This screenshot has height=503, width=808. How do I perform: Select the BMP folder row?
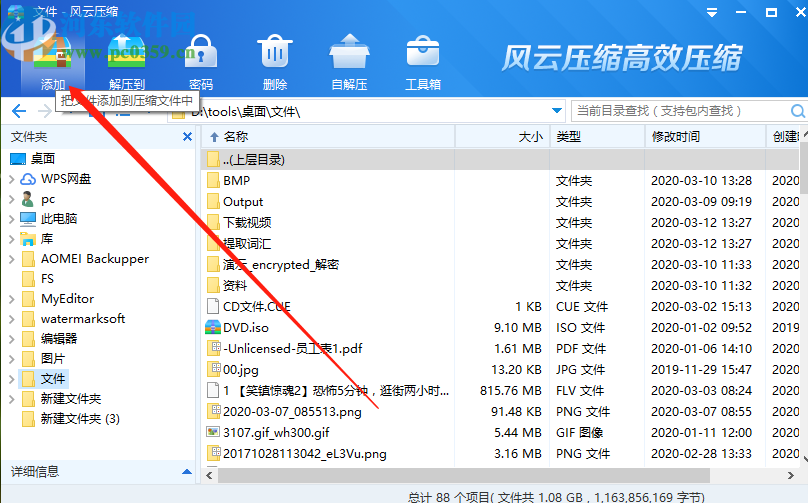click(x=500, y=180)
